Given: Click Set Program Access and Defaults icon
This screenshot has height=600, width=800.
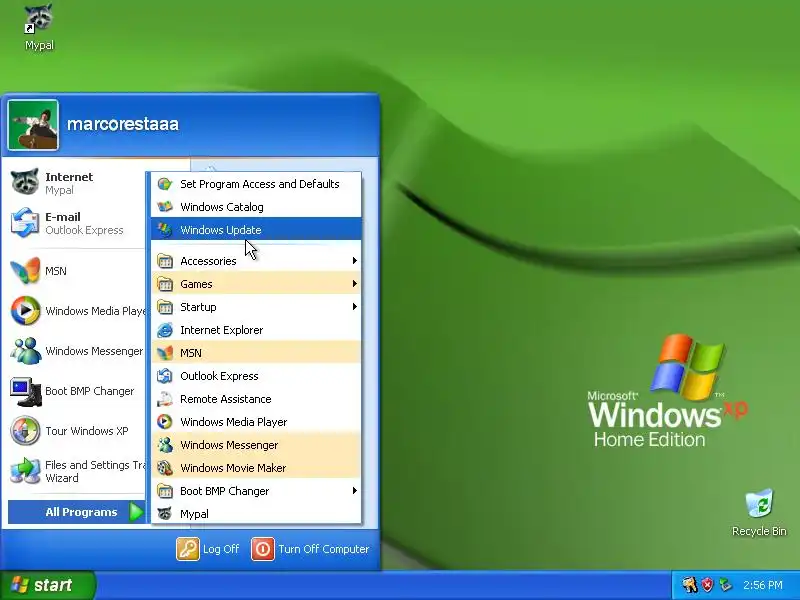Looking at the screenshot, I should point(165,184).
